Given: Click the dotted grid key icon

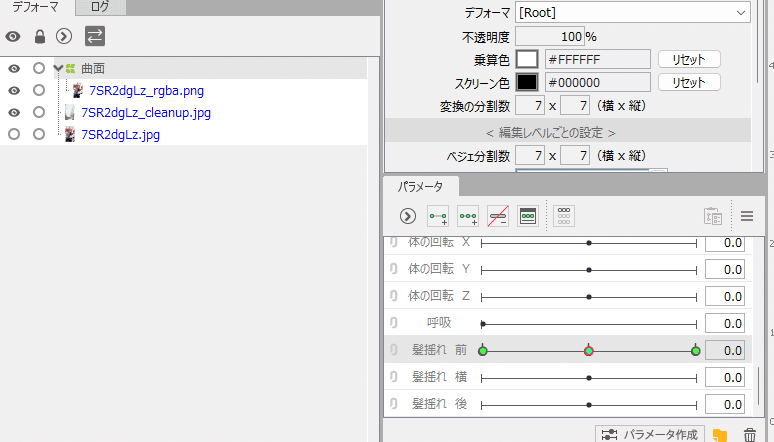Looking at the screenshot, I should pos(564,216).
